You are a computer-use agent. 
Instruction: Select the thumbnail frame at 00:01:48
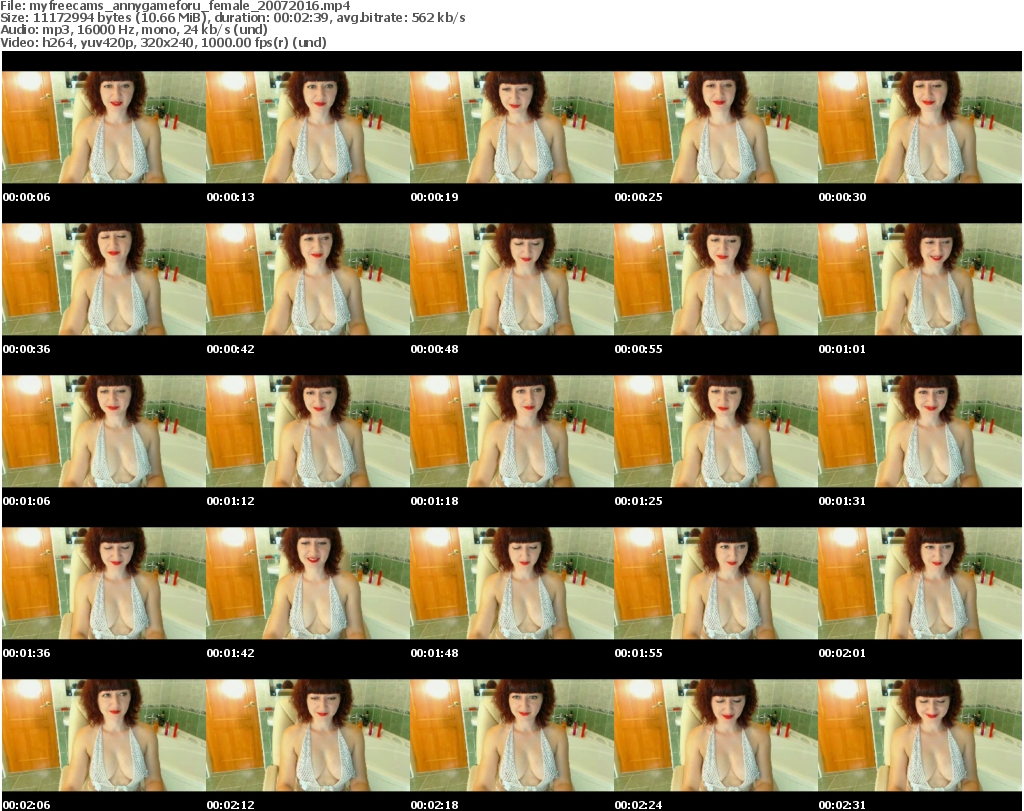click(511, 583)
